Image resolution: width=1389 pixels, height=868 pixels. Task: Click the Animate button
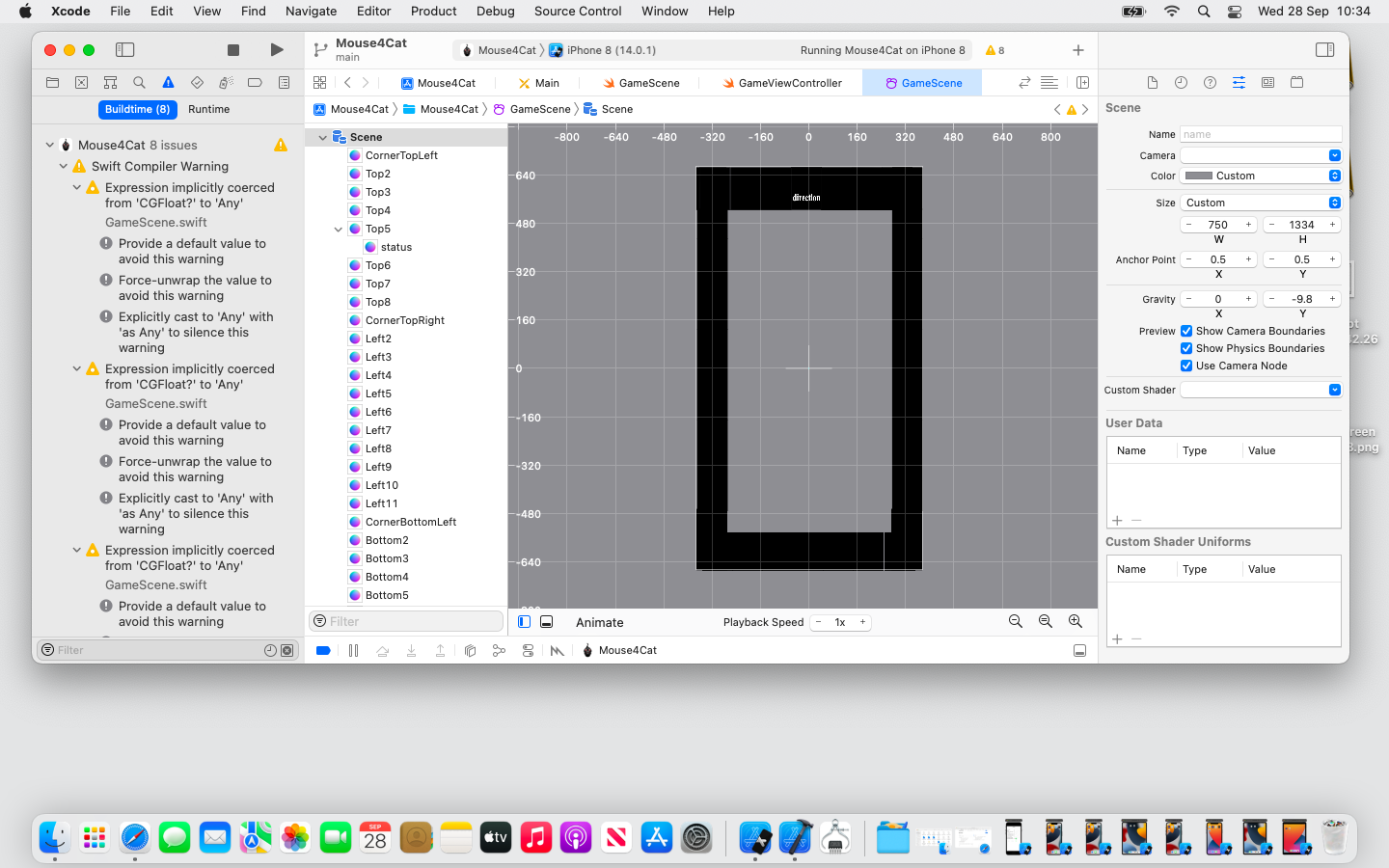(599, 623)
